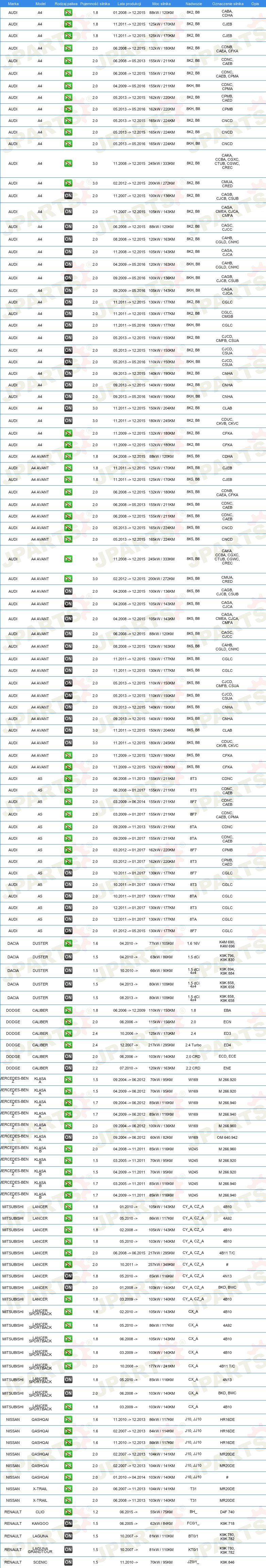266x1568 pixels.
Task: Click body cell FC0/1_
Action: point(193,1523)
